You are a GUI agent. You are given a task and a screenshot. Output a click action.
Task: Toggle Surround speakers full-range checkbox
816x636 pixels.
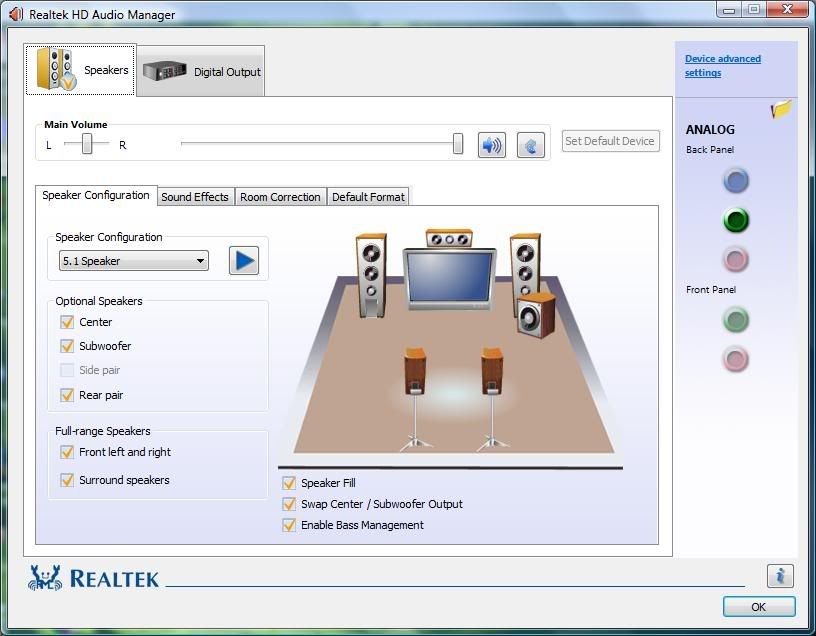(67, 480)
